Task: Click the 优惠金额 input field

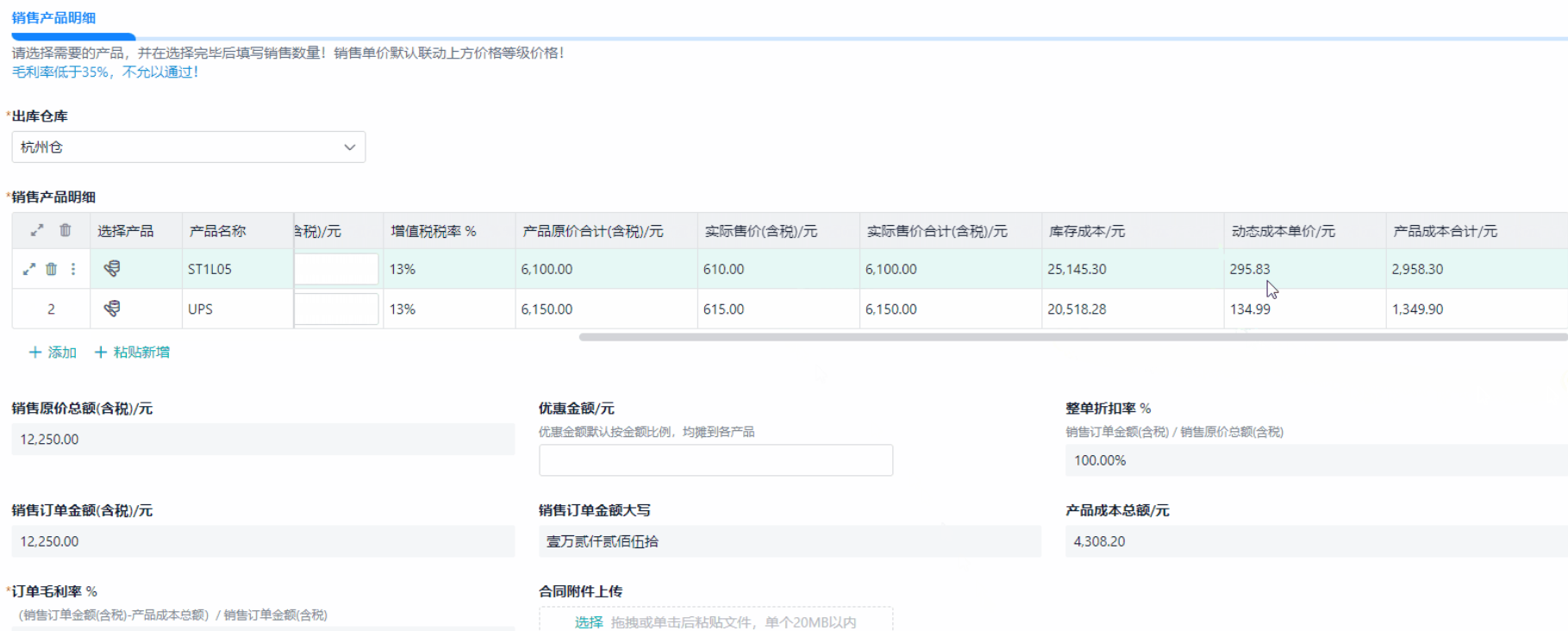Action: click(x=715, y=460)
